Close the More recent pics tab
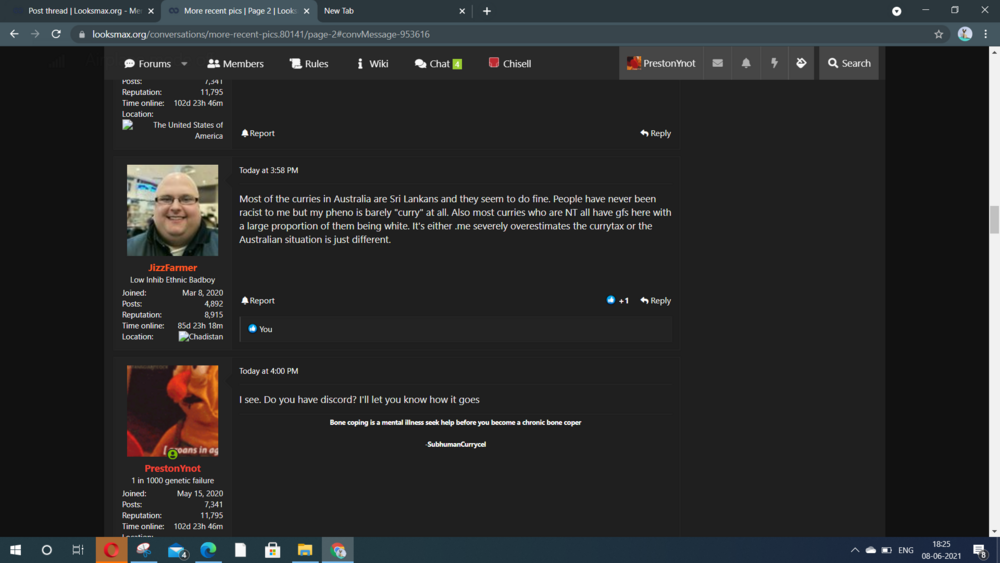The height and width of the screenshot is (563, 1000). pyautogui.click(x=307, y=11)
